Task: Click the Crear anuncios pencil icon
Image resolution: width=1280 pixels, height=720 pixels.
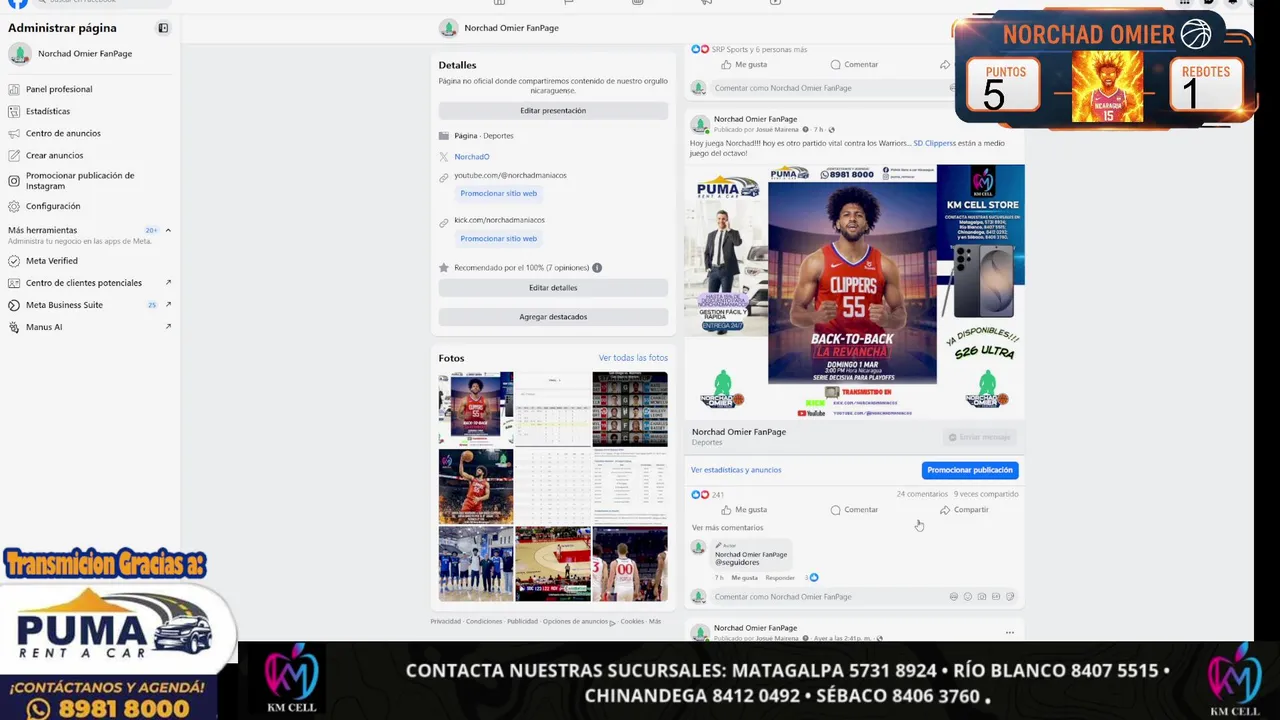Action: pyautogui.click(x=14, y=155)
